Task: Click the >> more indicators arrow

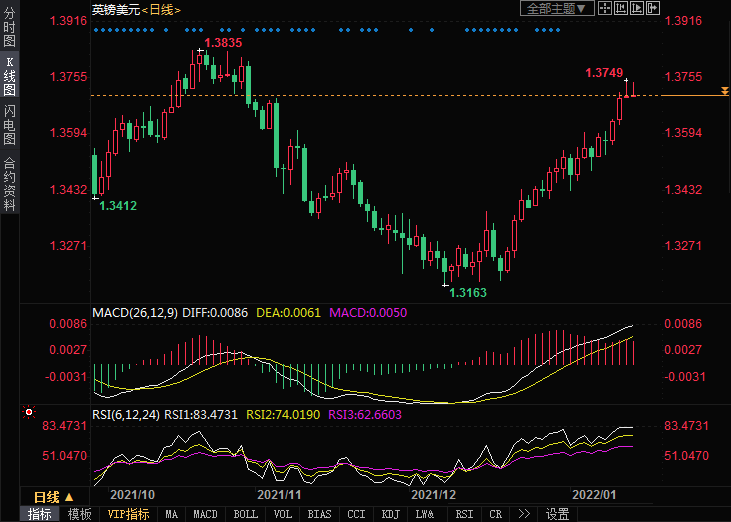Action: 523,514
